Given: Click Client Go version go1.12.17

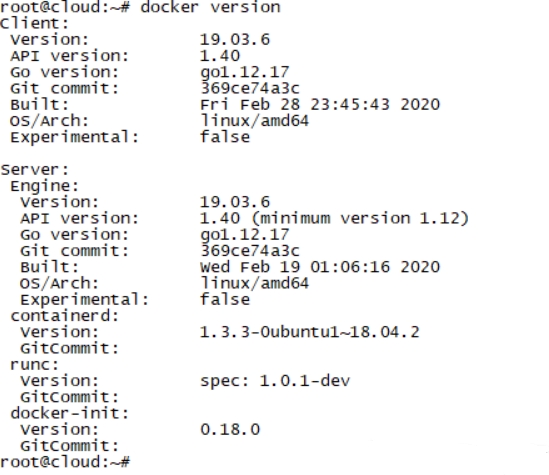Looking at the screenshot, I should click(245, 72).
